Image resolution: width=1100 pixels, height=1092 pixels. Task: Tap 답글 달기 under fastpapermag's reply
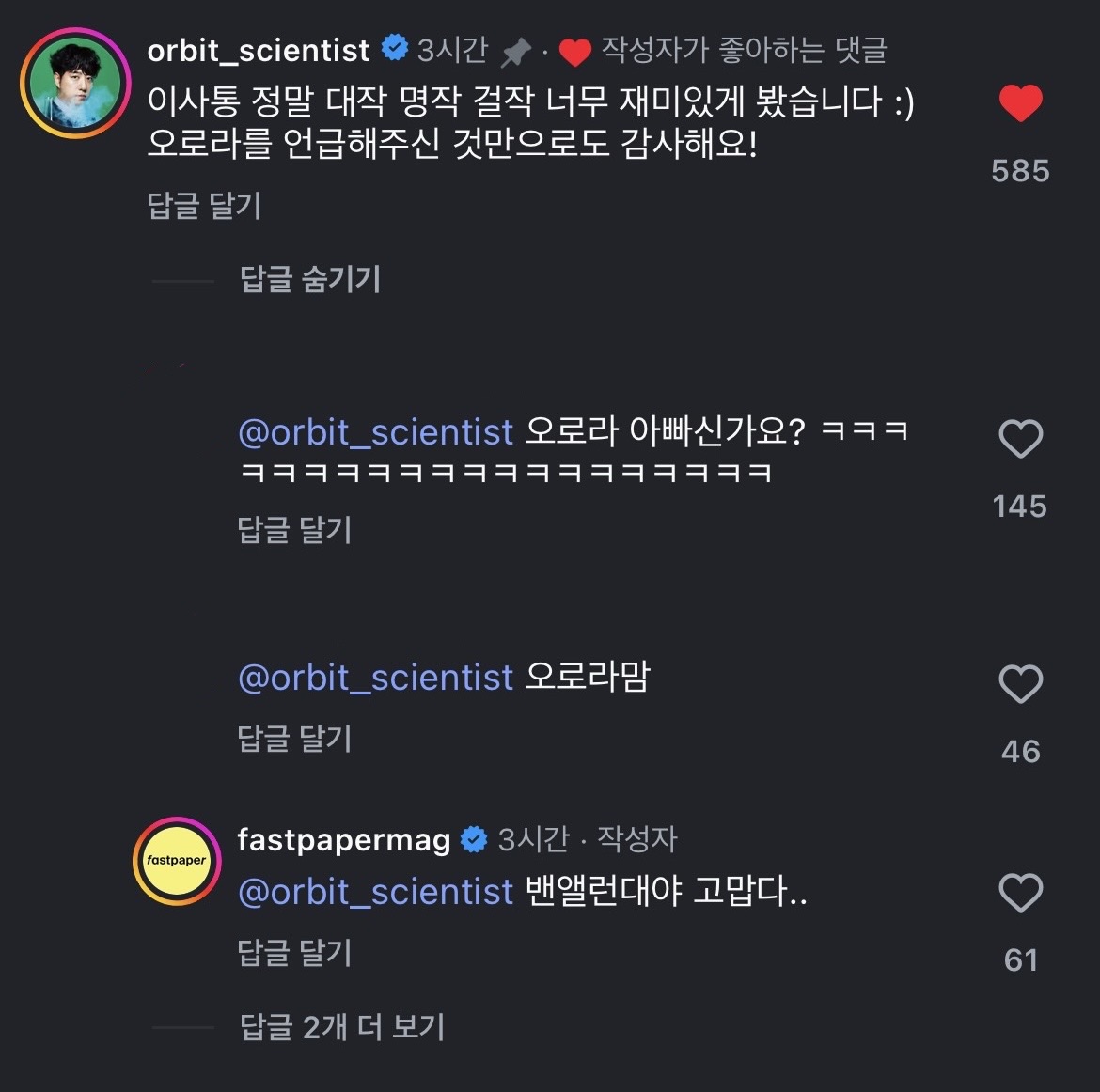(294, 953)
